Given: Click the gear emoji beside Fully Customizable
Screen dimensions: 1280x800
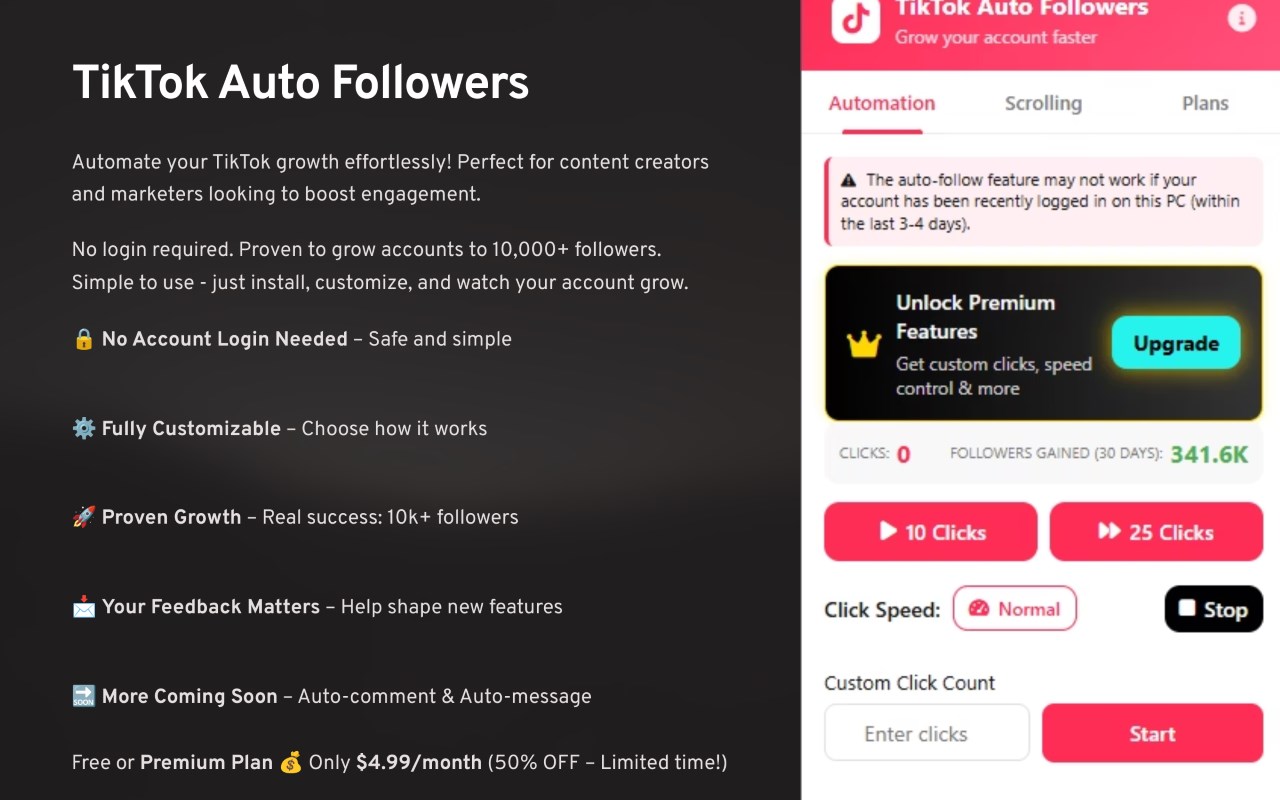Looking at the screenshot, I should (84, 428).
